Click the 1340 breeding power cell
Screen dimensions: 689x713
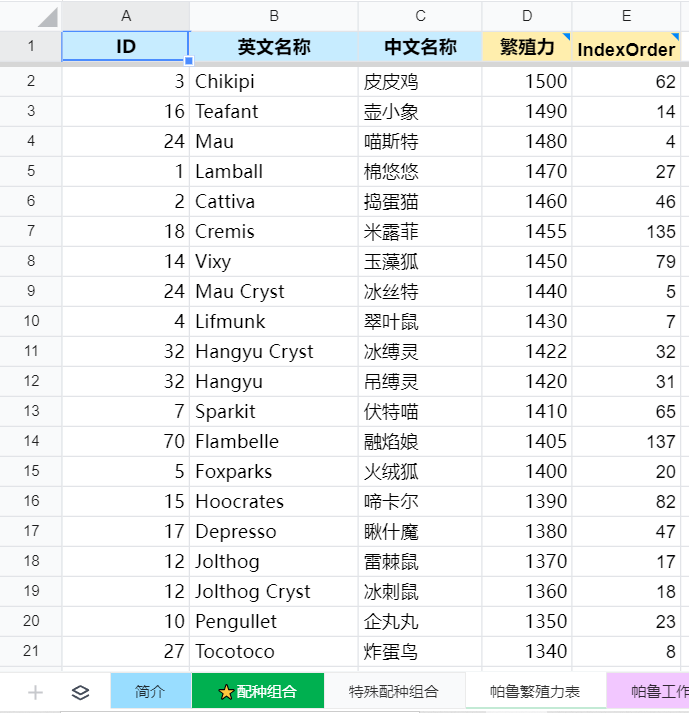[x=527, y=652]
